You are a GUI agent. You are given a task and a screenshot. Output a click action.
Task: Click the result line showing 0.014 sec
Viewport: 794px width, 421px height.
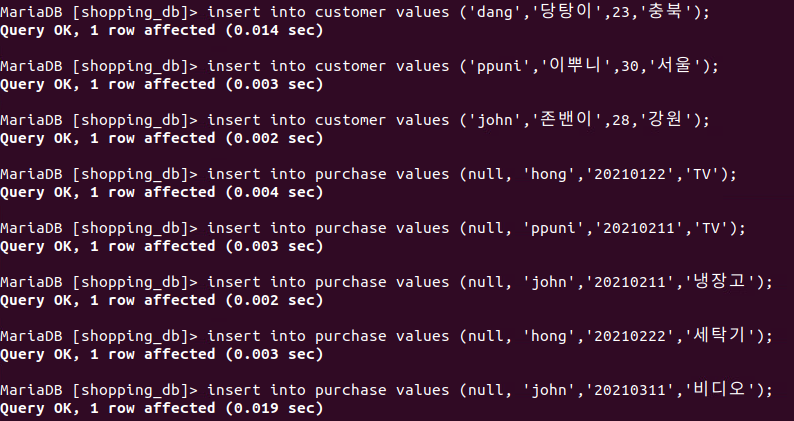[x=162, y=30]
